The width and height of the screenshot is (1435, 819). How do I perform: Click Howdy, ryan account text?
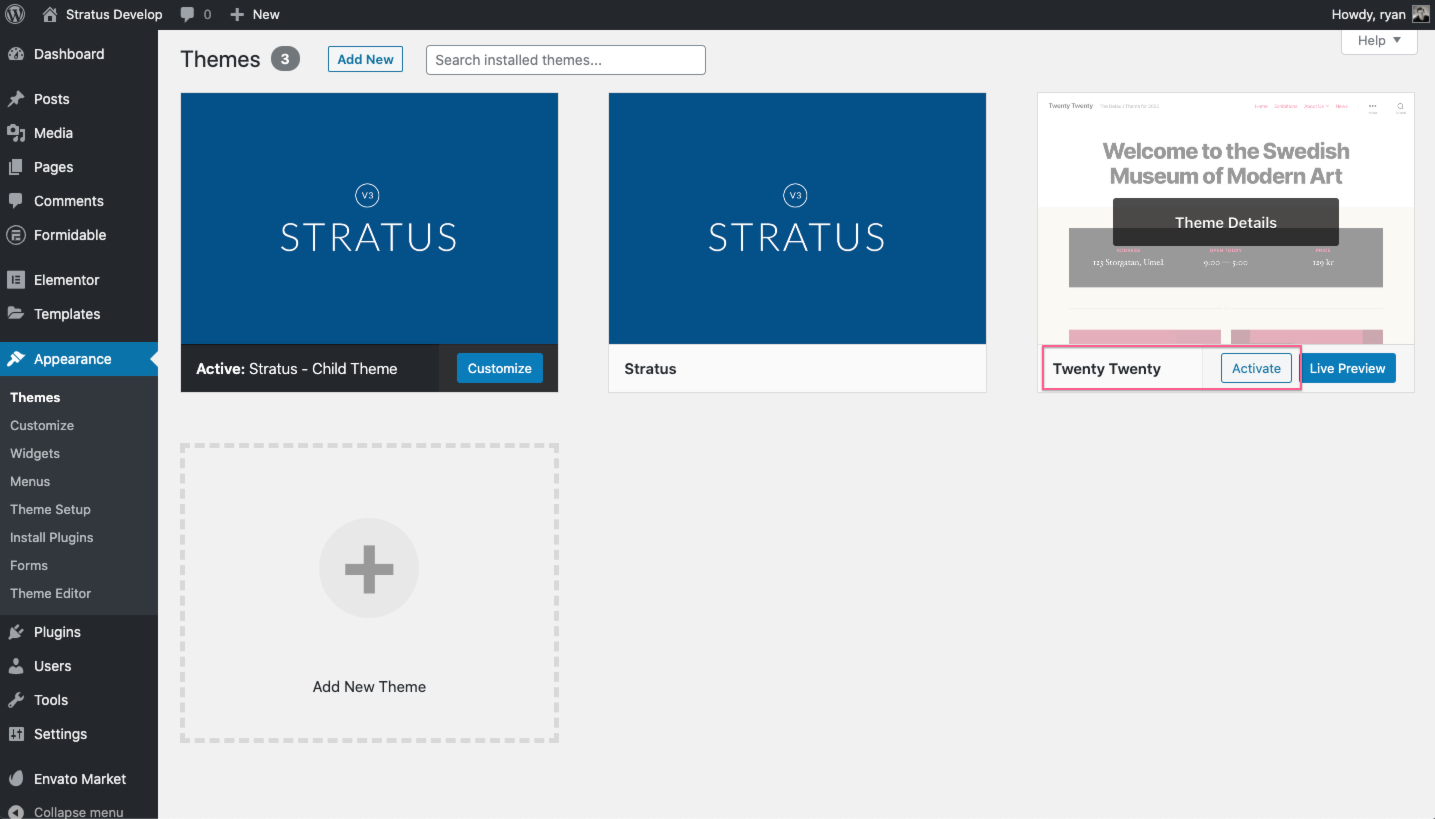[1369, 15]
